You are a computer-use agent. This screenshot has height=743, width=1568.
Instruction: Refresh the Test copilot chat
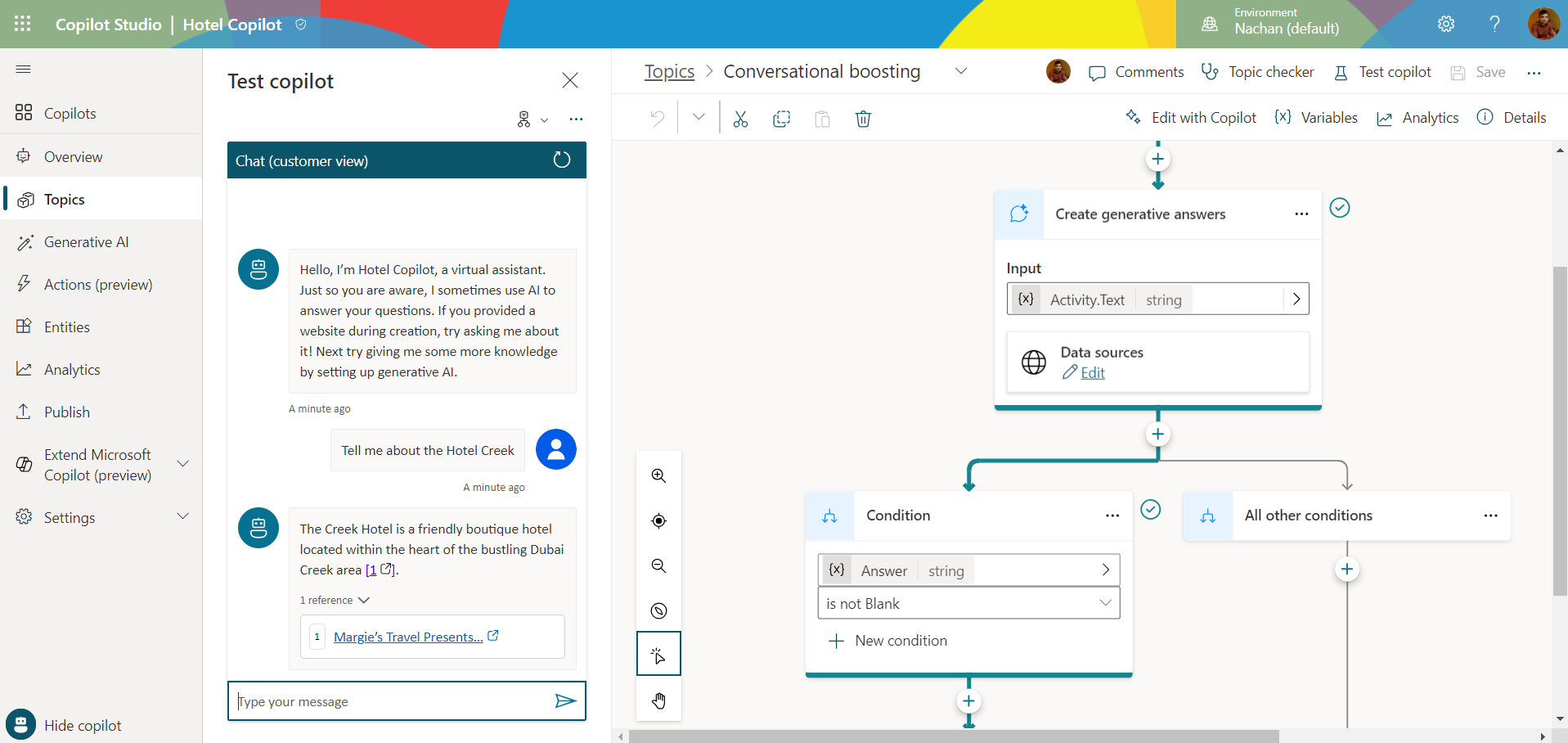(x=561, y=160)
